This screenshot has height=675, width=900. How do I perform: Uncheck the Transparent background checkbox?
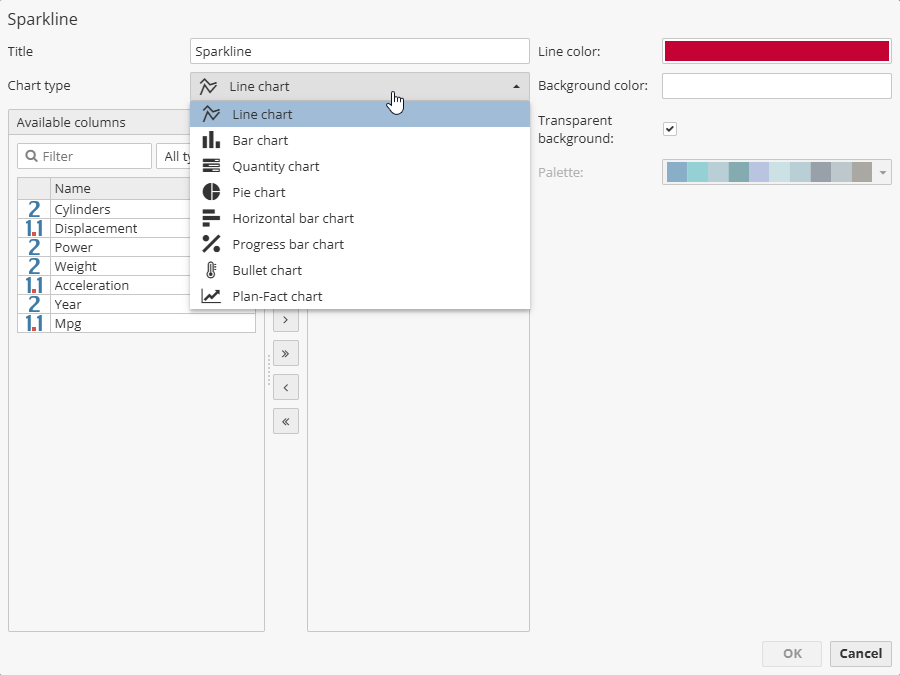669,128
